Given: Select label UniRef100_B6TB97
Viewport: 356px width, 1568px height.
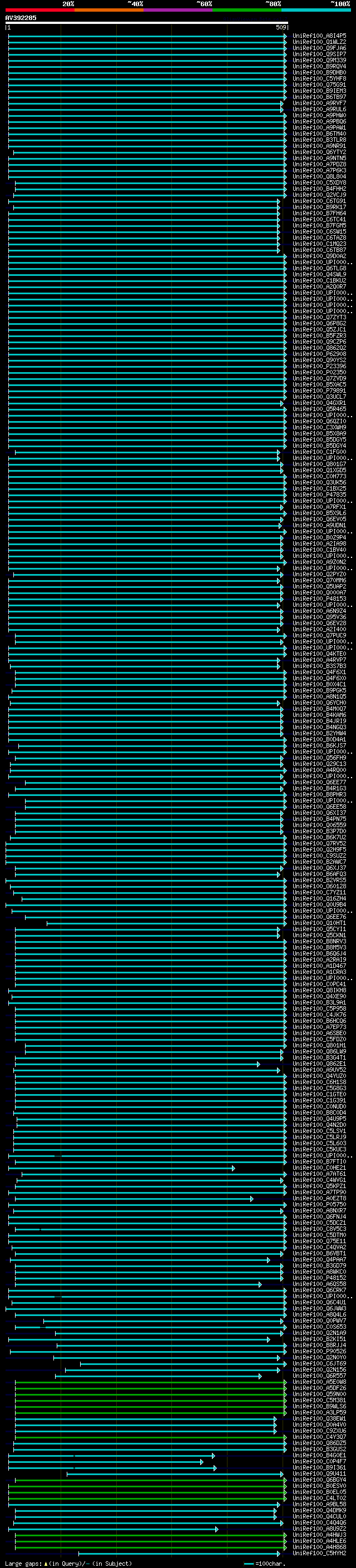Looking at the screenshot, I should pos(319,97).
